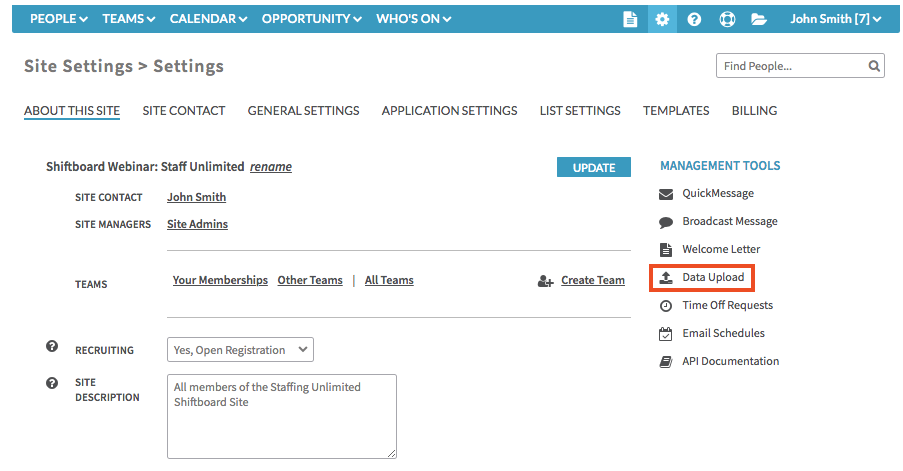Open the LIST SETTINGS tab
The image size is (903, 471).
point(580,111)
